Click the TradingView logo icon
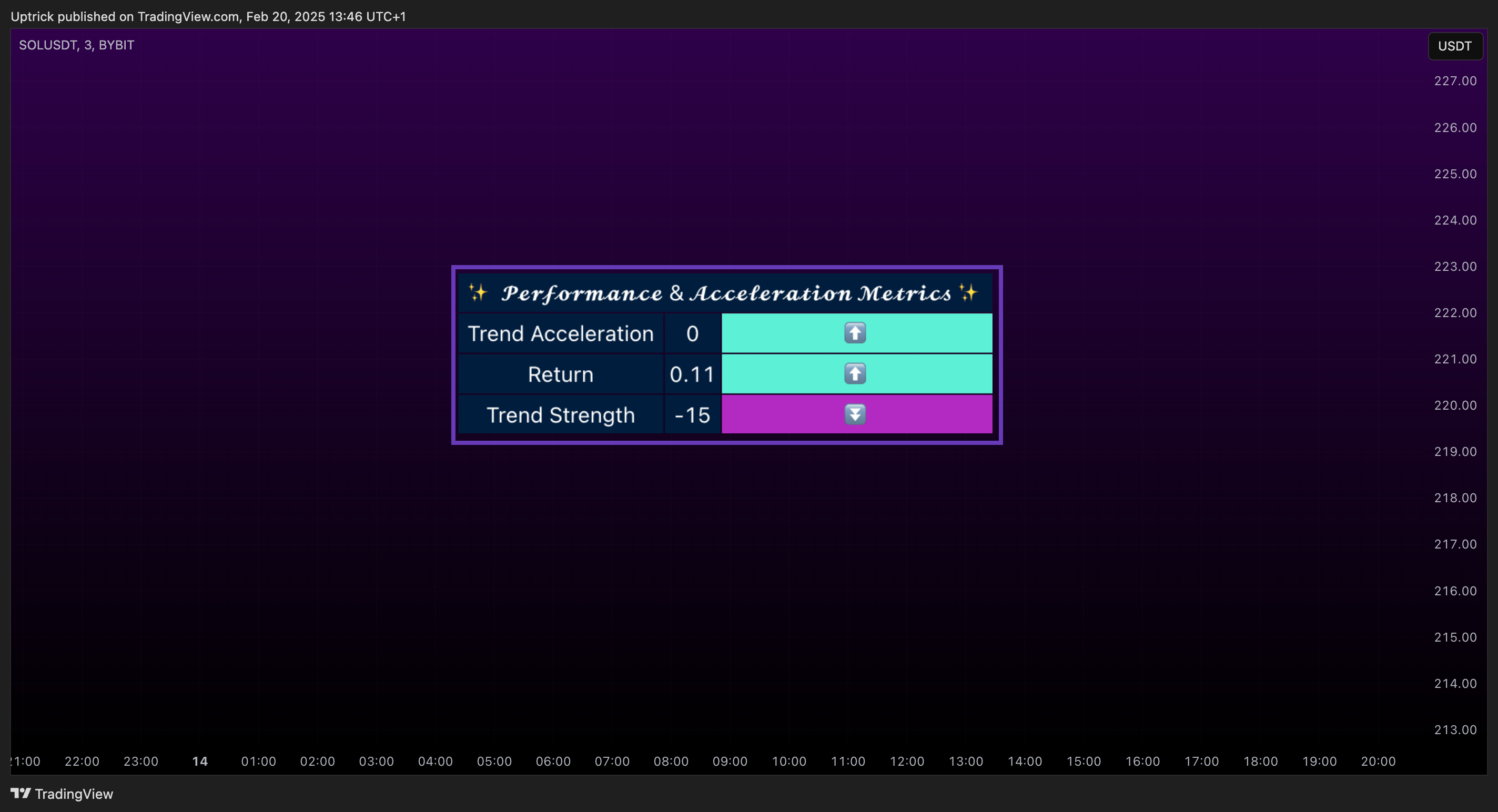The height and width of the screenshot is (812, 1498). 21,794
